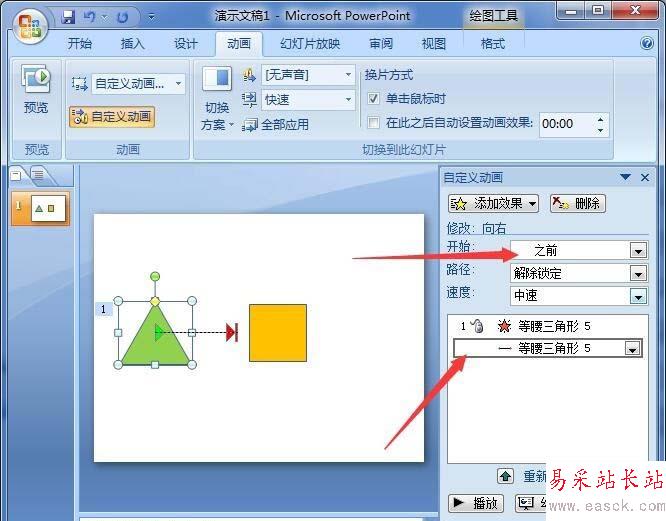Click the transition sound icon
This screenshot has width=666, height=521.
[249, 75]
